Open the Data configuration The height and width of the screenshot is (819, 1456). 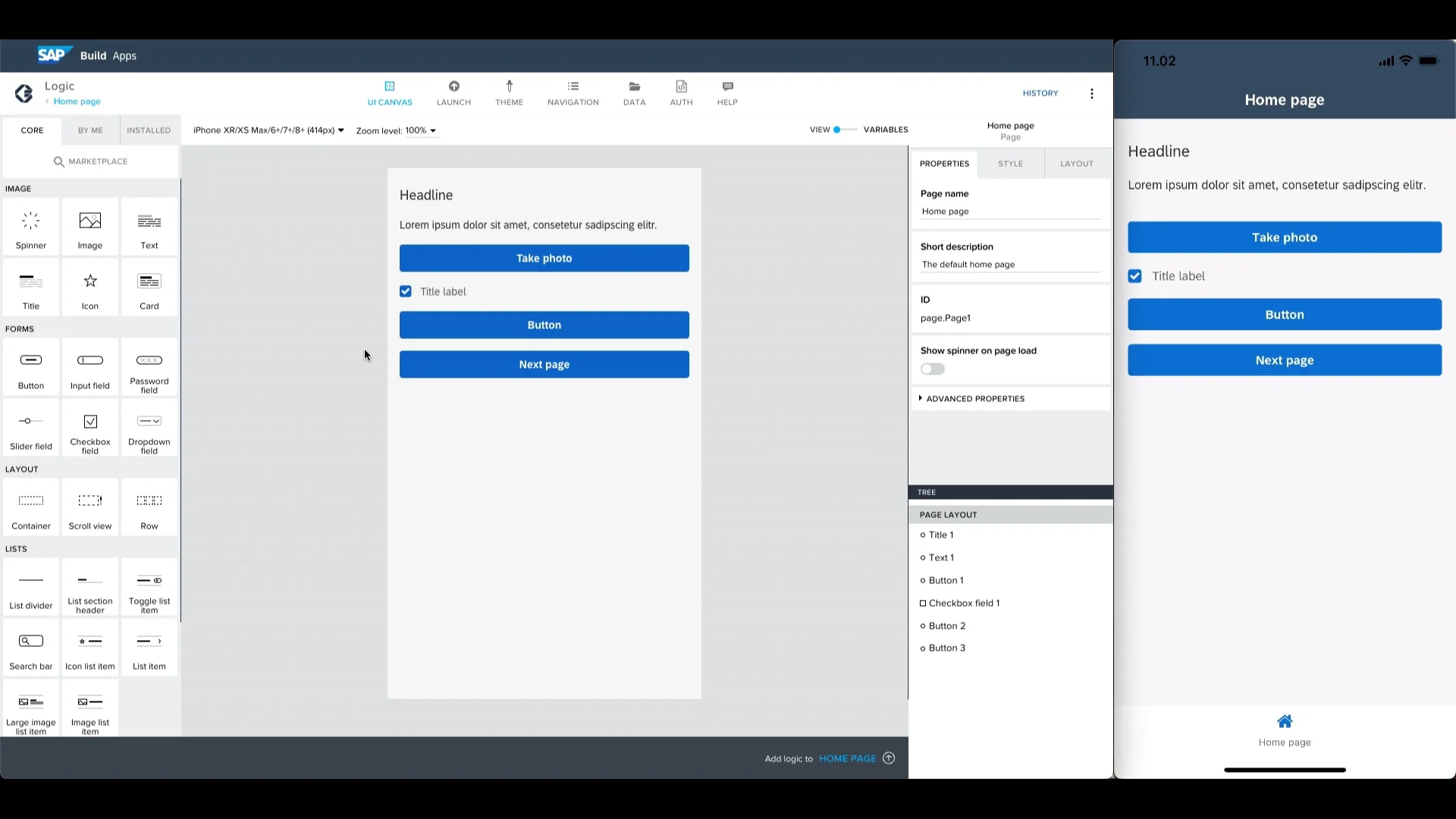pyautogui.click(x=634, y=93)
